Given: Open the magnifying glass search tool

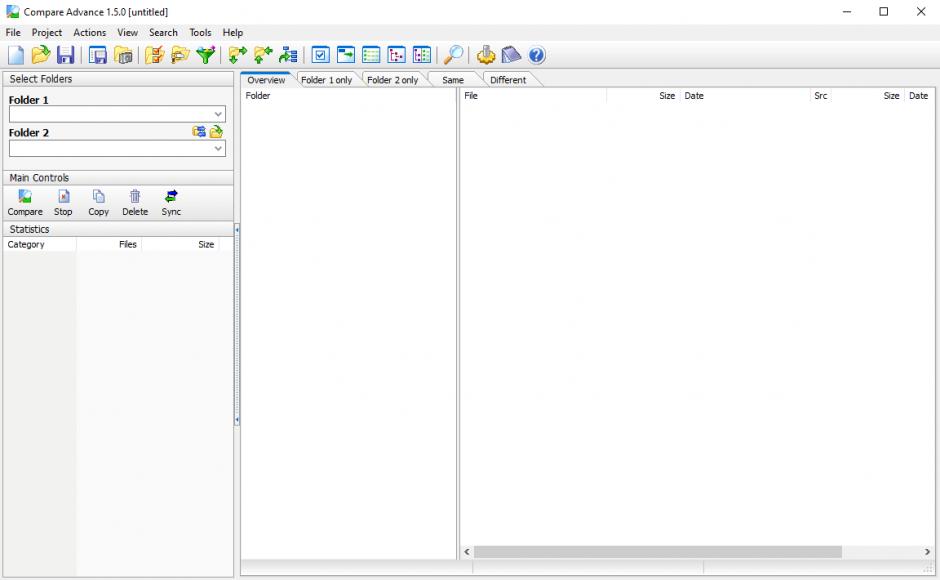Looking at the screenshot, I should pos(453,55).
